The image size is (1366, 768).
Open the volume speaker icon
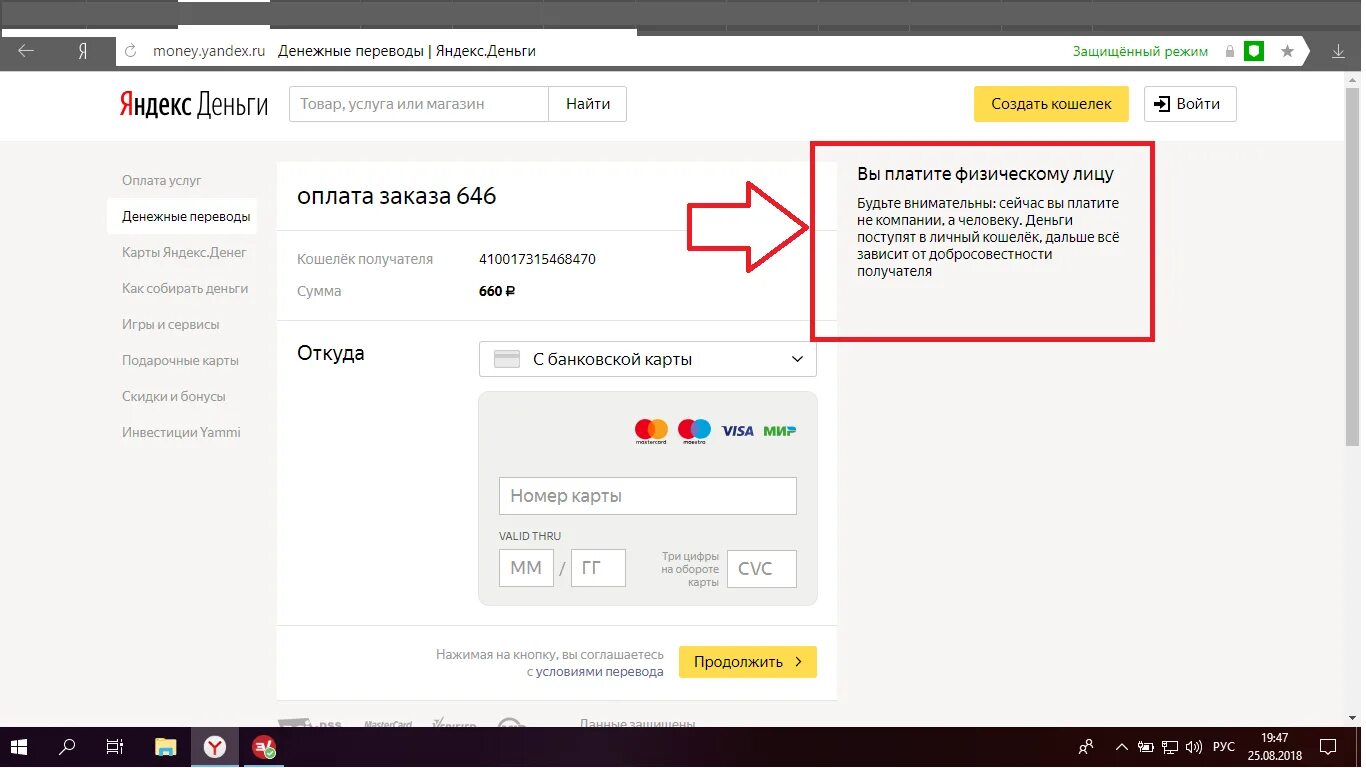click(1193, 747)
